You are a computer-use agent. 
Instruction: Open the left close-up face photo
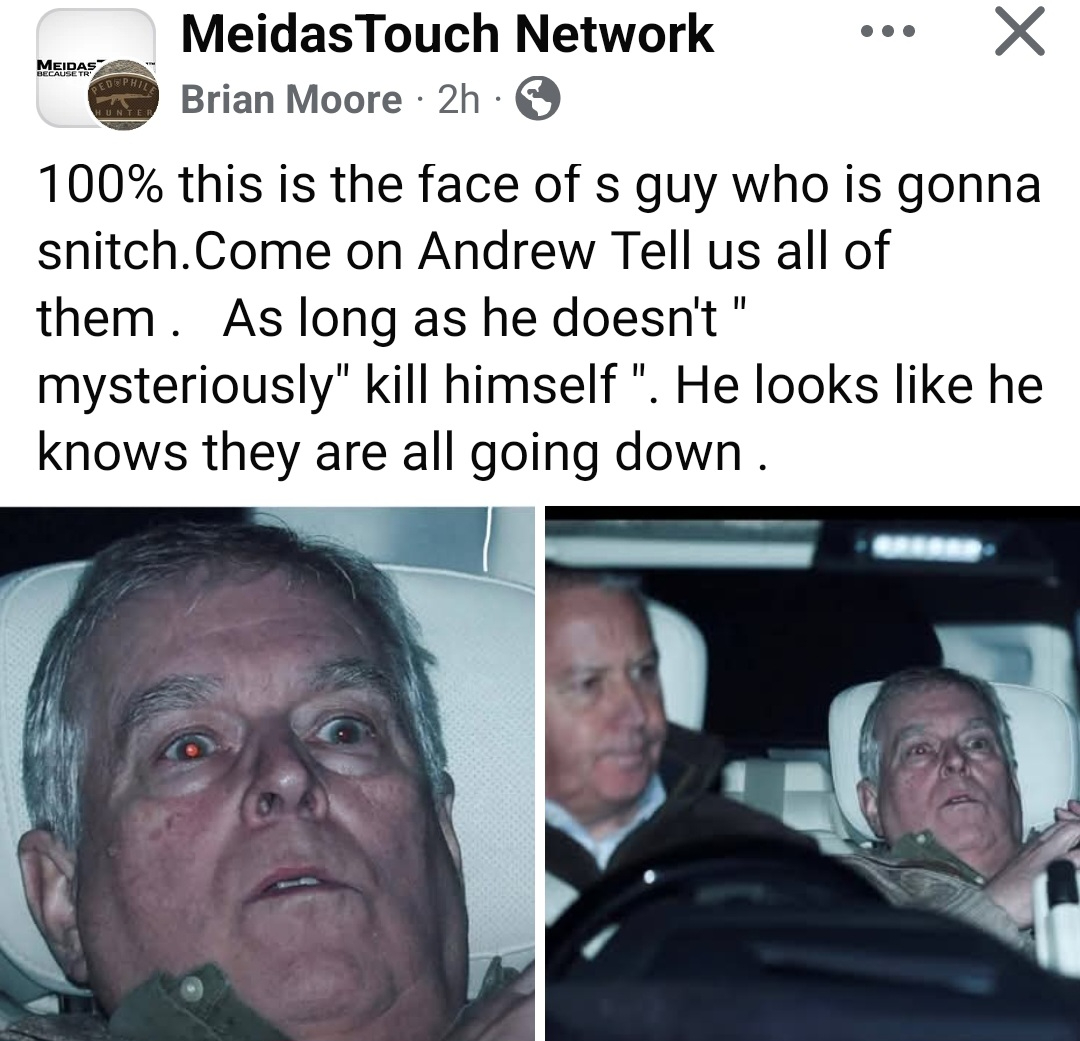[x=267, y=774]
